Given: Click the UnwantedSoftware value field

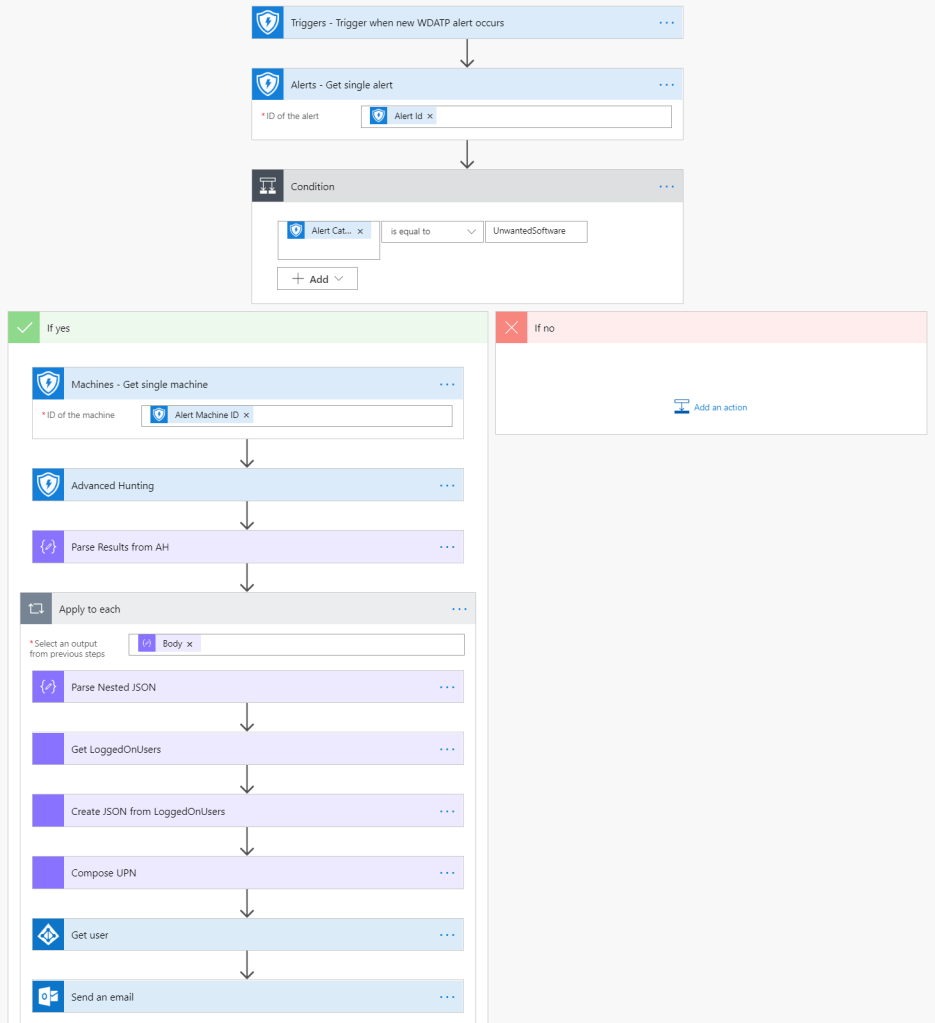Looking at the screenshot, I should coord(535,231).
